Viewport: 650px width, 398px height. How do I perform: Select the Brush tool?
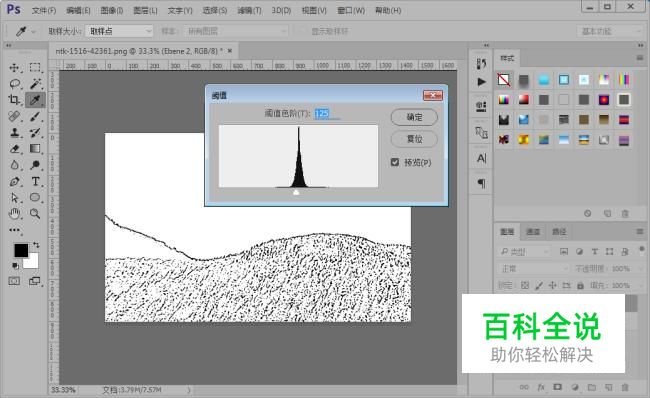[x=35, y=116]
